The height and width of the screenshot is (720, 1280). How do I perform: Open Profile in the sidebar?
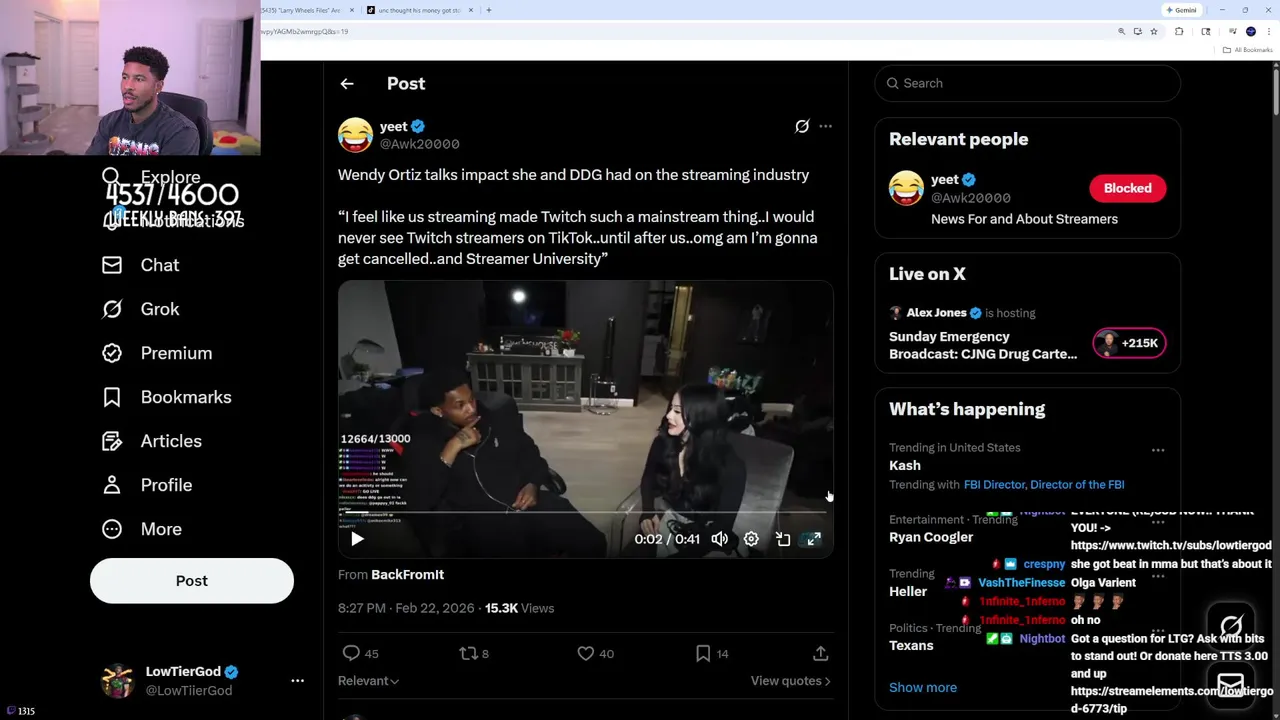coord(146,485)
